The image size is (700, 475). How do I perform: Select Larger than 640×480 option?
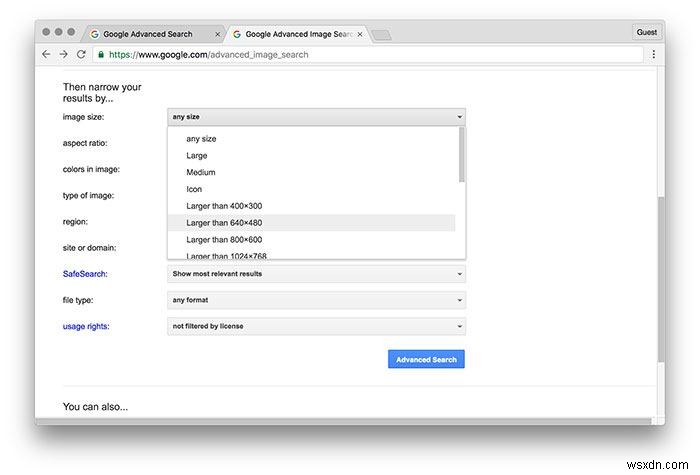click(x=224, y=222)
